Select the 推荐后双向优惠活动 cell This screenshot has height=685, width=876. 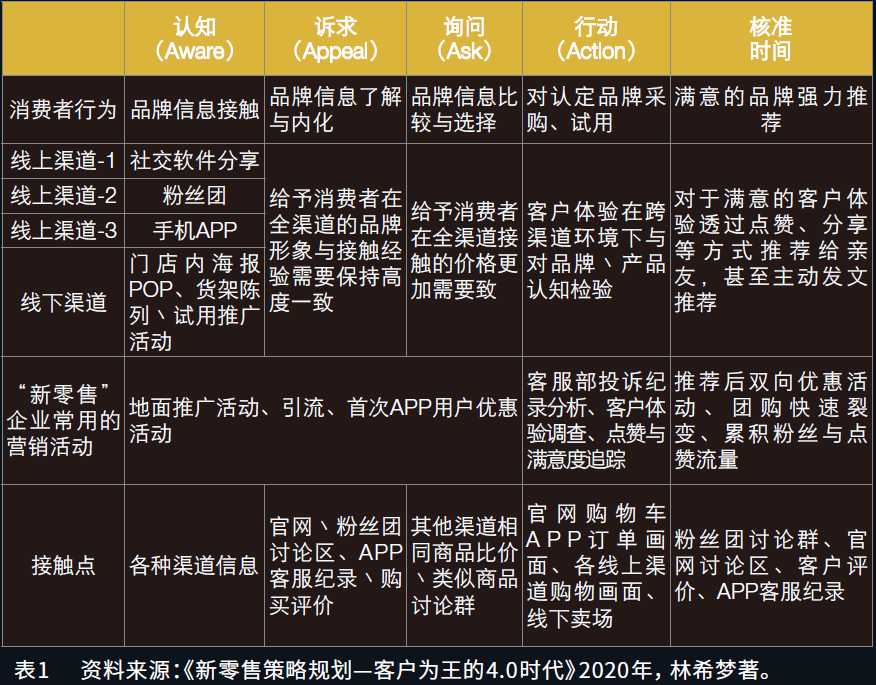770,421
